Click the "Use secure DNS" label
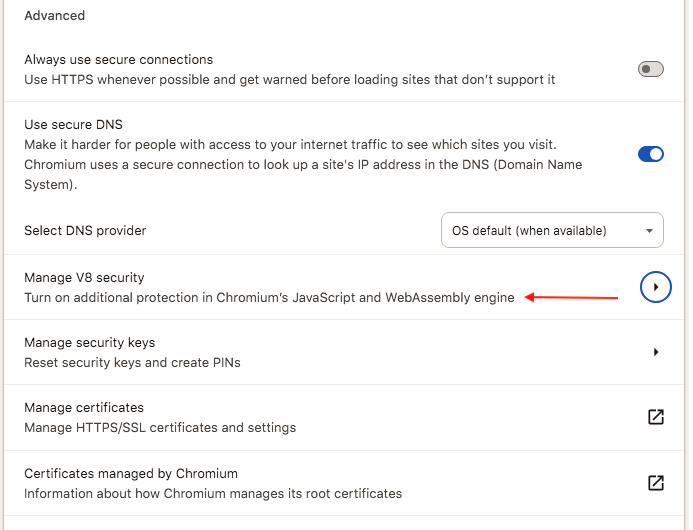The width and height of the screenshot is (693, 530). (73, 125)
